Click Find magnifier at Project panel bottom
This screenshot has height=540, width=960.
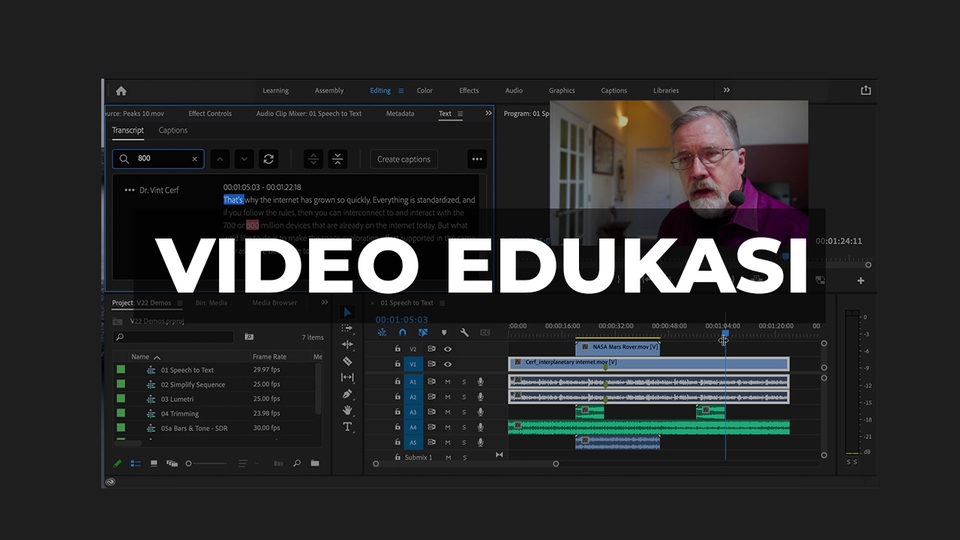(297, 463)
